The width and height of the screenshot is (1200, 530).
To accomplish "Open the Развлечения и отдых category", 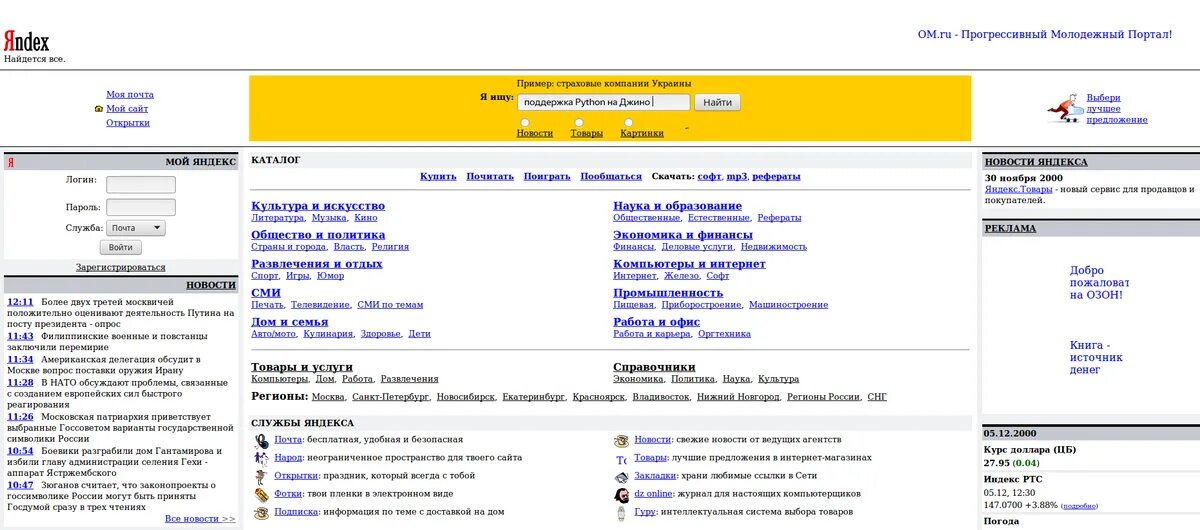I will tap(317, 264).
